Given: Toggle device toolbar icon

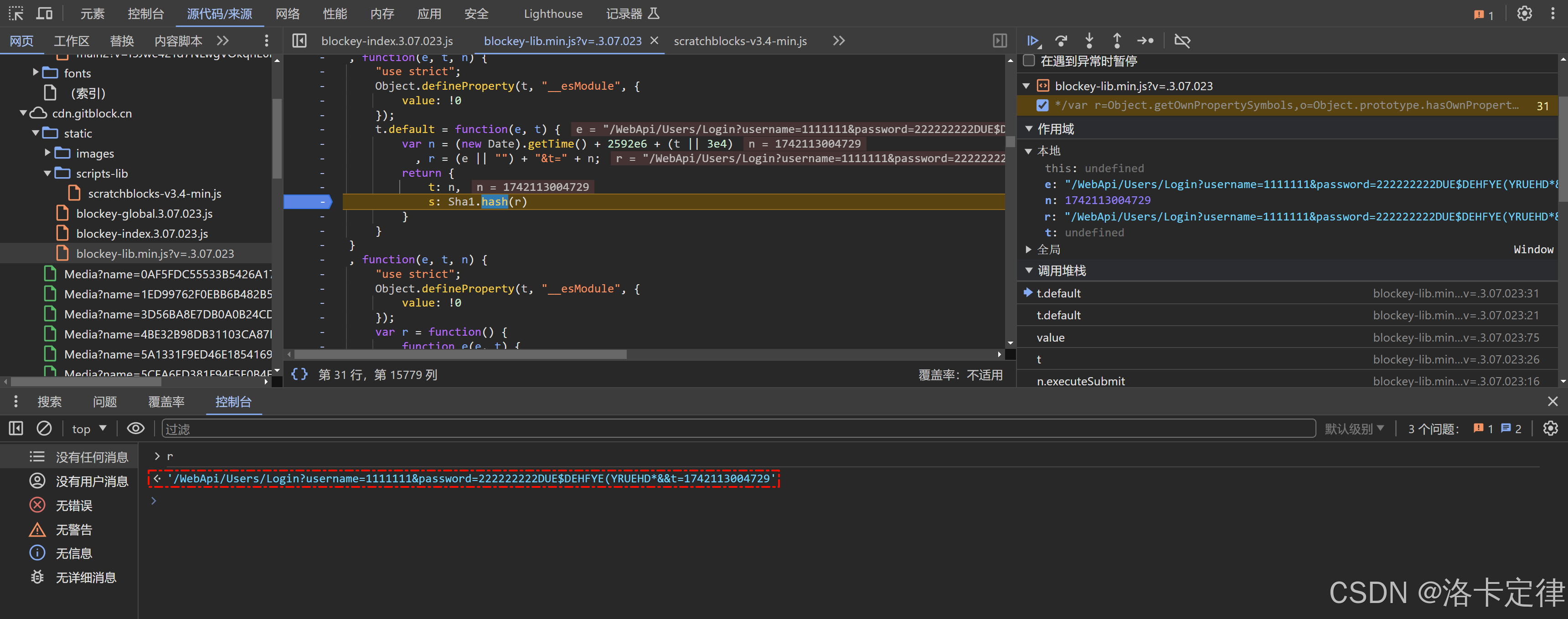Looking at the screenshot, I should (x=44, y=13).
